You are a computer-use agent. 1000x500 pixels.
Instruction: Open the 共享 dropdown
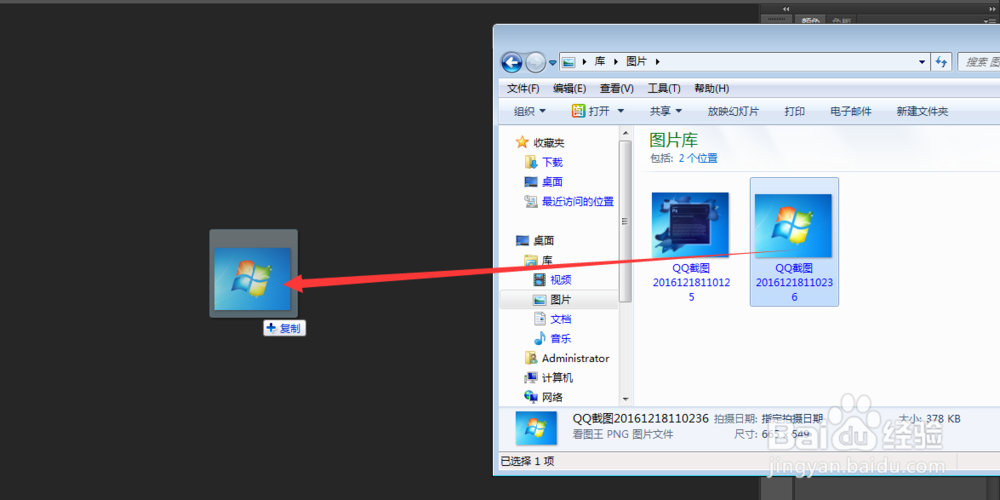[x=666, y=111]
